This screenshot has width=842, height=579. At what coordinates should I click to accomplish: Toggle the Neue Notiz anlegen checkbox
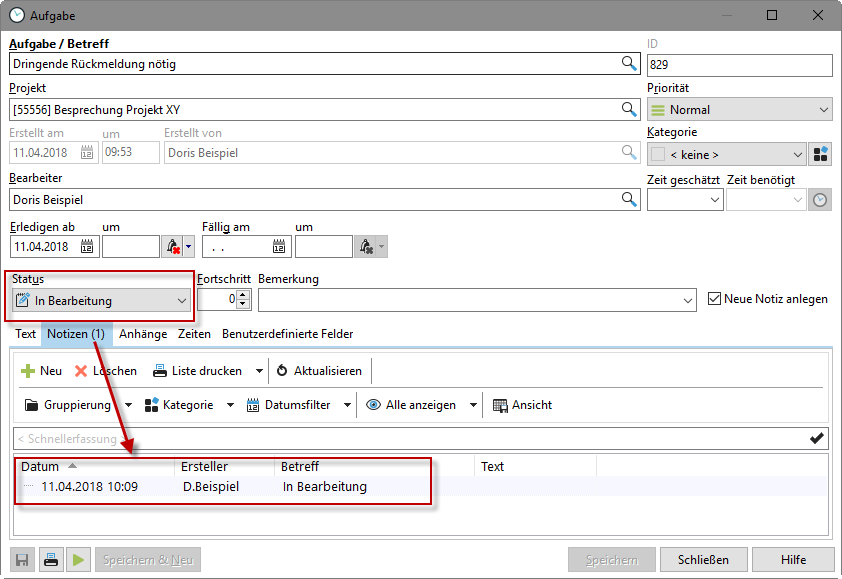coord(714,299)
